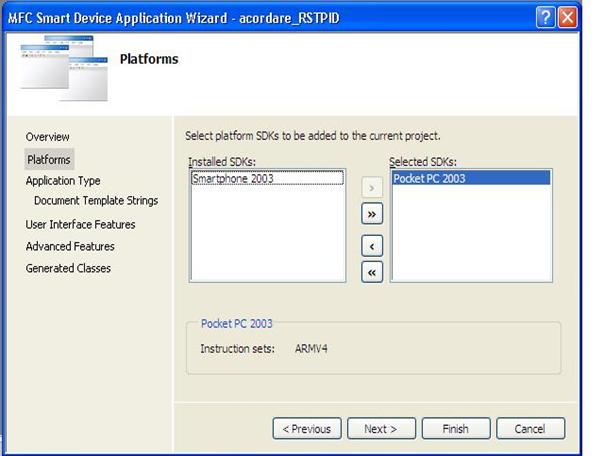This screenshot has width=604, height=456.
Task: Click the single right arrow add button
Action: click(x=372, y=188)
